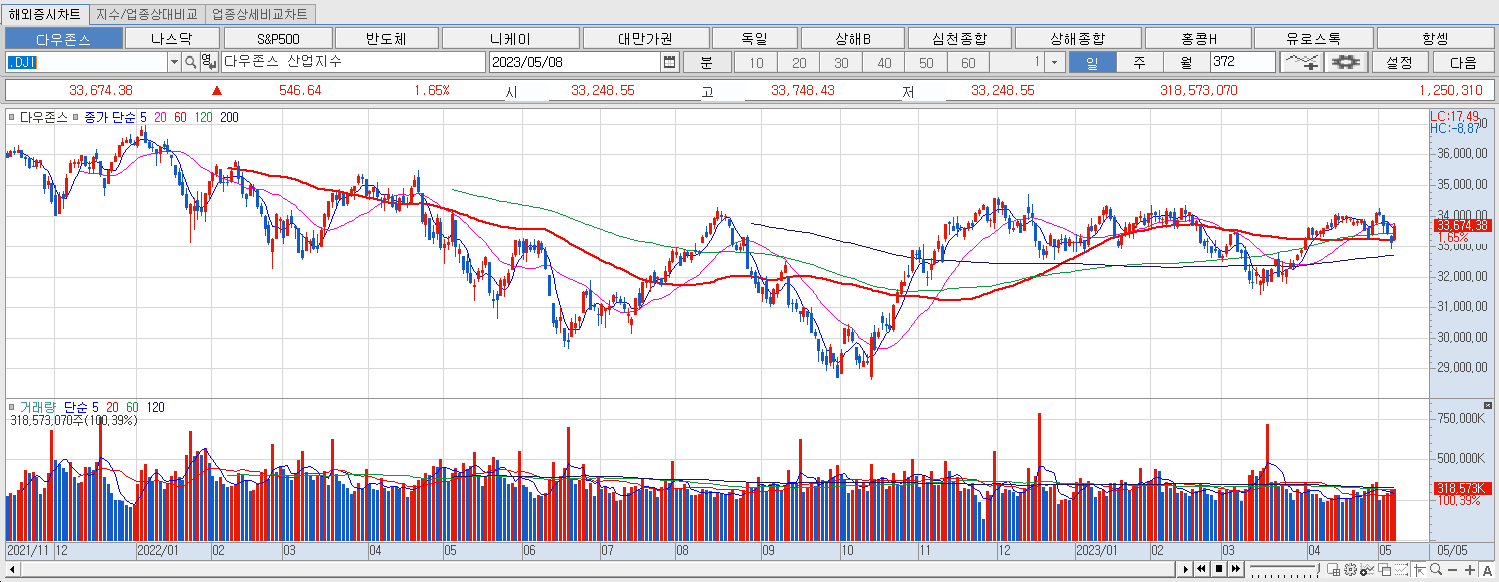The image size is (1499, 582).
Task: Switch to the 지수/업종상대비교 tab
Action: coord(145,14)
